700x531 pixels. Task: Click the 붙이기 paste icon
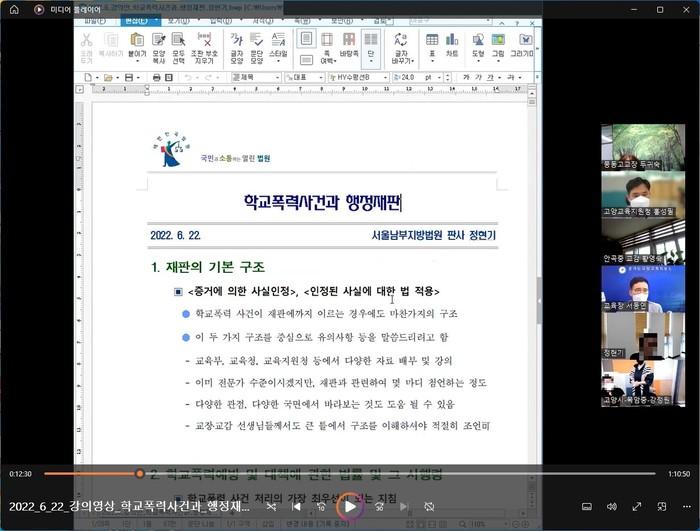137,47
